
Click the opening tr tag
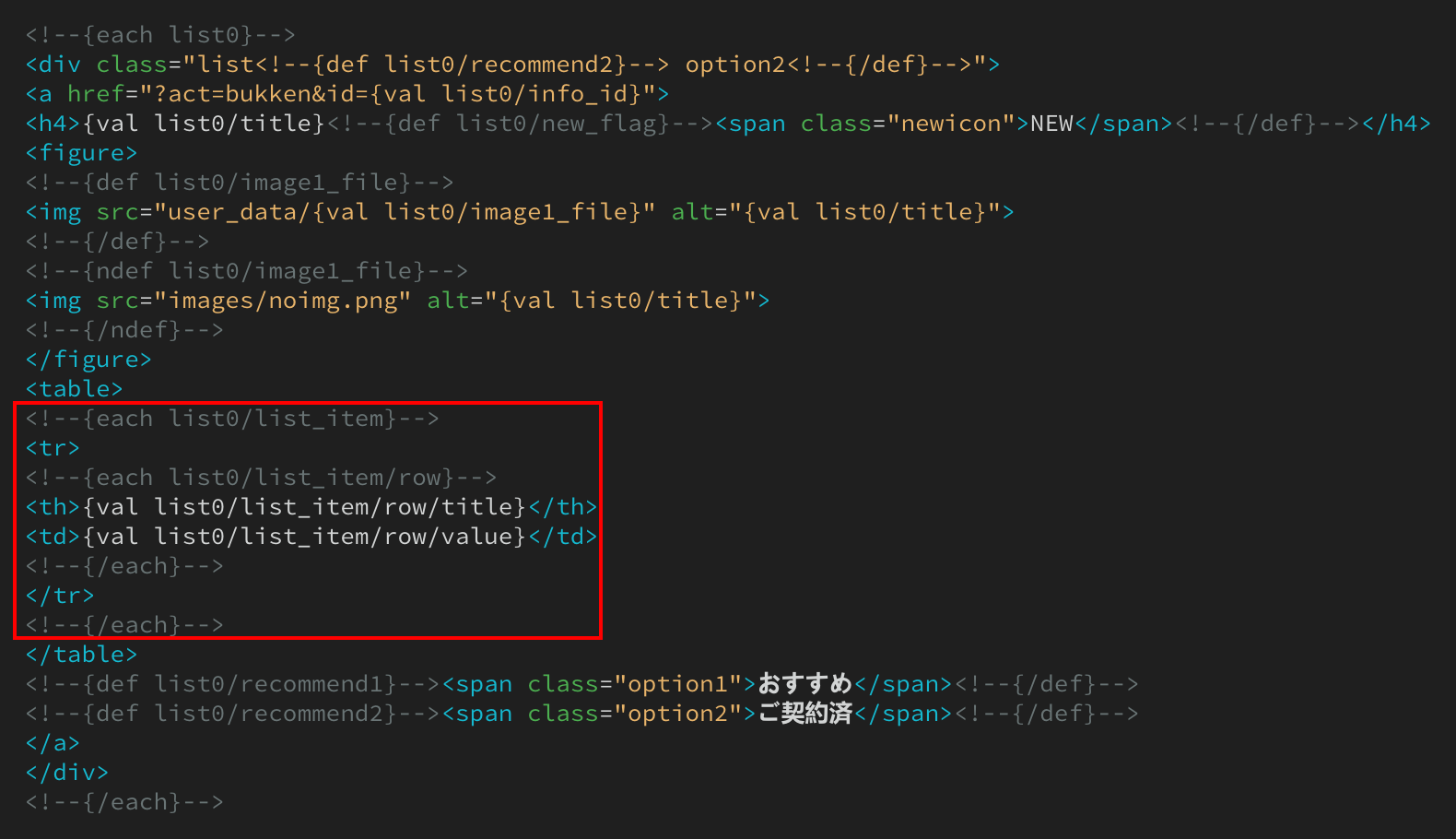click(x=53, y=448)
